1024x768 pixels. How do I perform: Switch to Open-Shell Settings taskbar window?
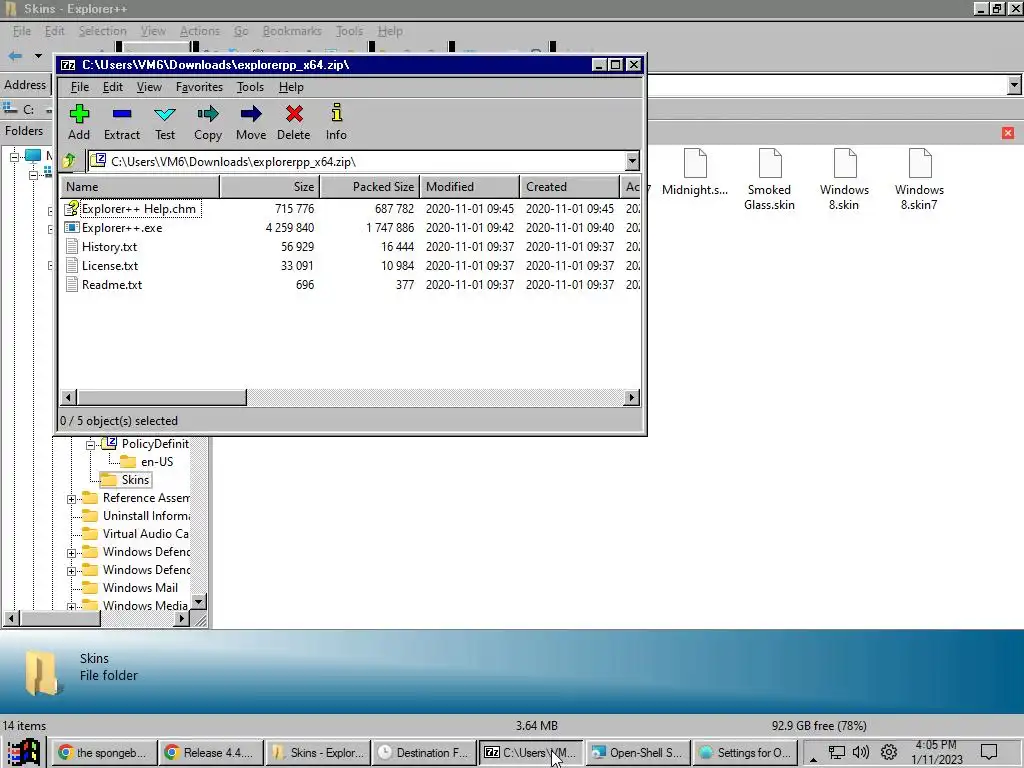[638, 752]
